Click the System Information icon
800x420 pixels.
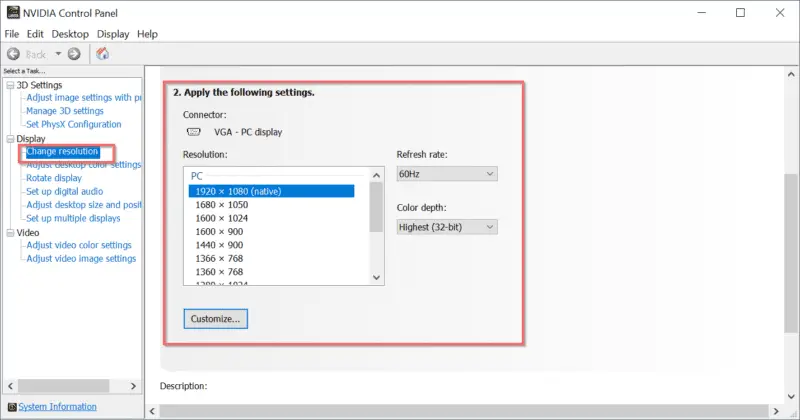(x=12, y=407)
